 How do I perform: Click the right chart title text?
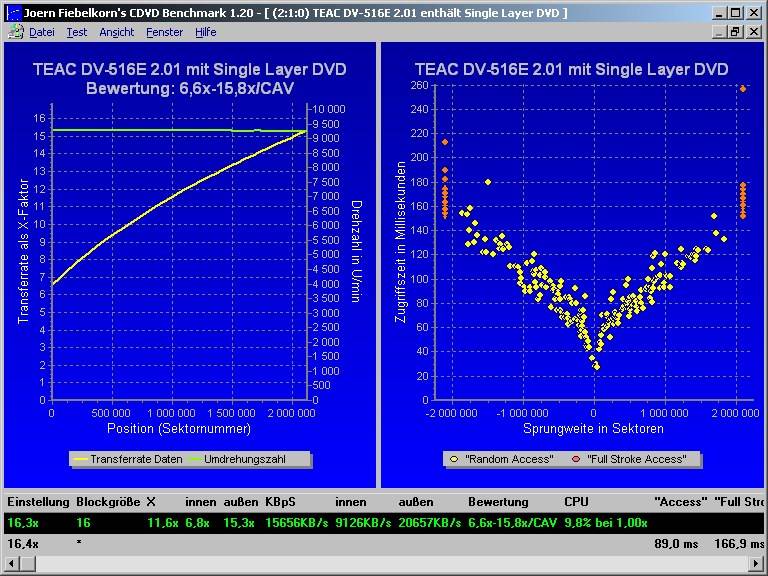572,70
